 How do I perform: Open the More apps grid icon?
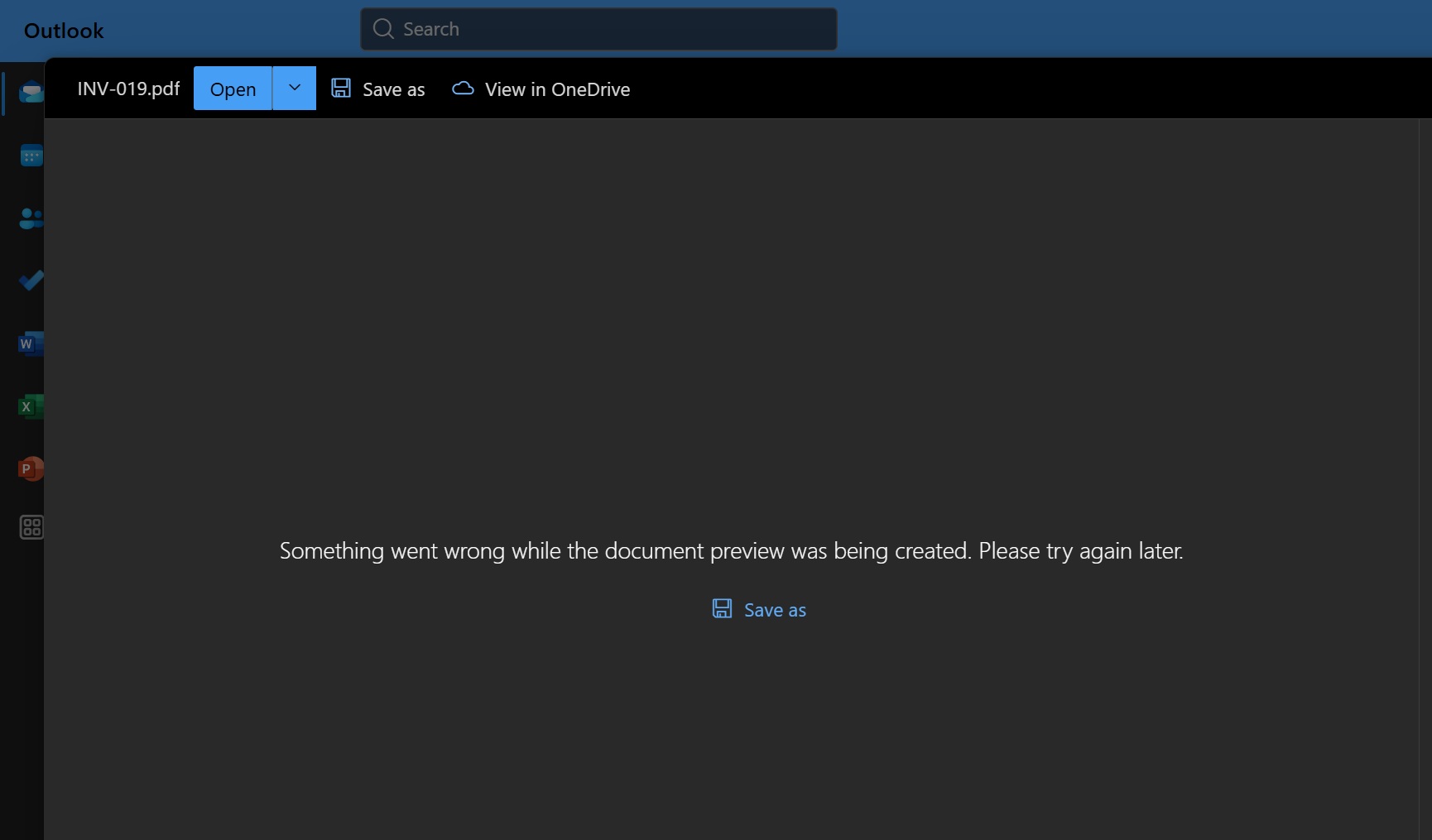pyautogui.click(x=31, y=527)
